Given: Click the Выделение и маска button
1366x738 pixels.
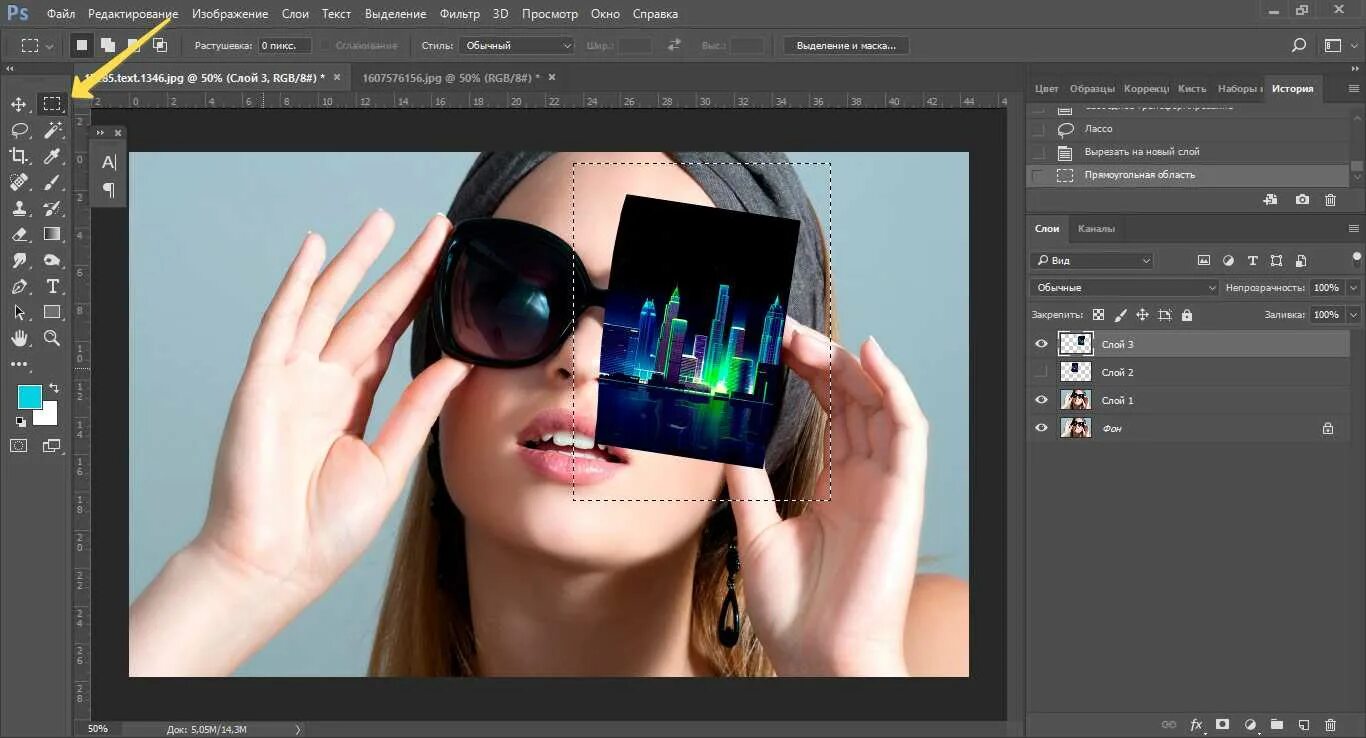Looking at the screenshot, I should (x=845, y=46).
